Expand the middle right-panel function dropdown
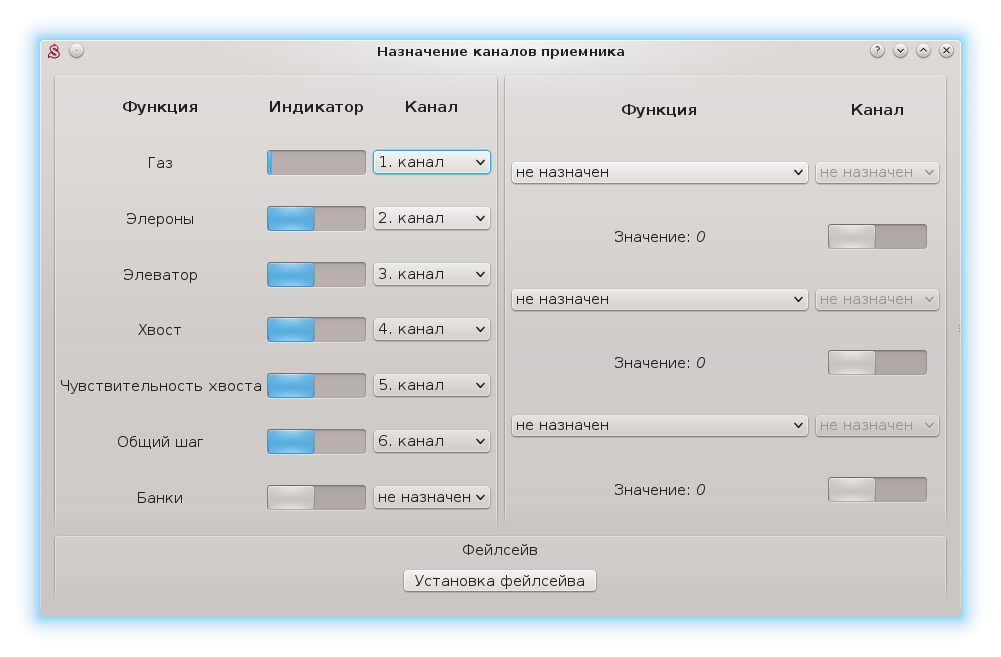 pos(659,299)
